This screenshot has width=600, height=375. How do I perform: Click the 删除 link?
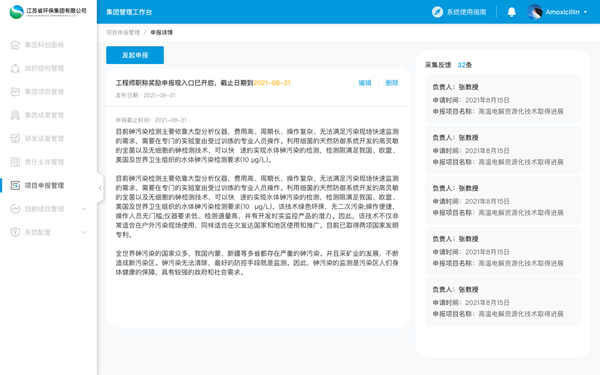click(392, 83)
